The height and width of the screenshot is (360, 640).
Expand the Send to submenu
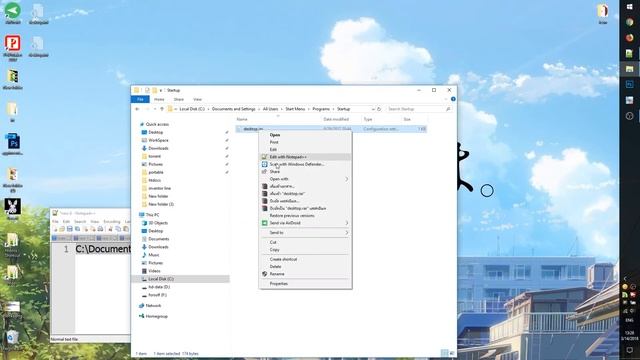[305, 233]
